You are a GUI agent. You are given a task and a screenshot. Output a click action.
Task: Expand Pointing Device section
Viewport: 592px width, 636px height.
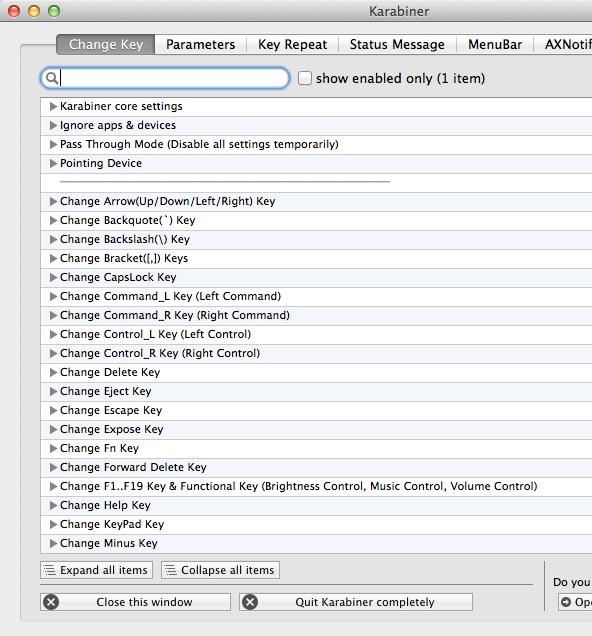(x=53, y=163)
